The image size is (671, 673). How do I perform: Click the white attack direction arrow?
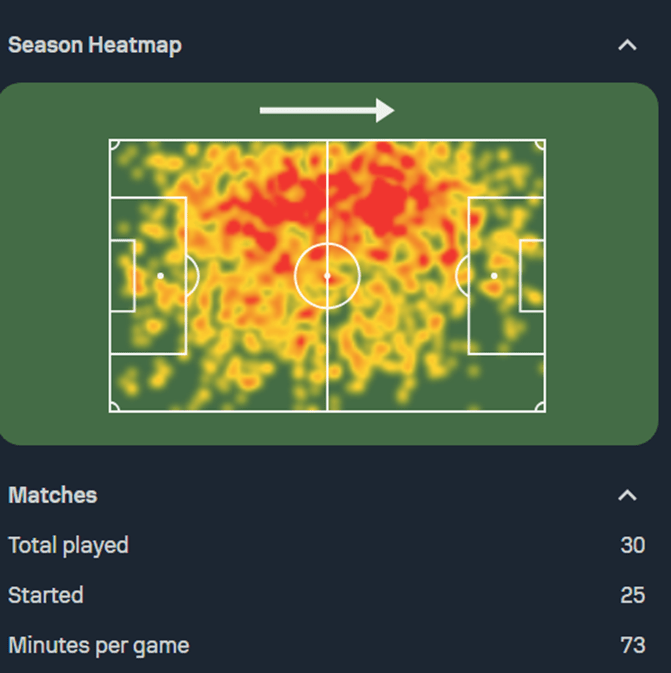coord(327,110)
